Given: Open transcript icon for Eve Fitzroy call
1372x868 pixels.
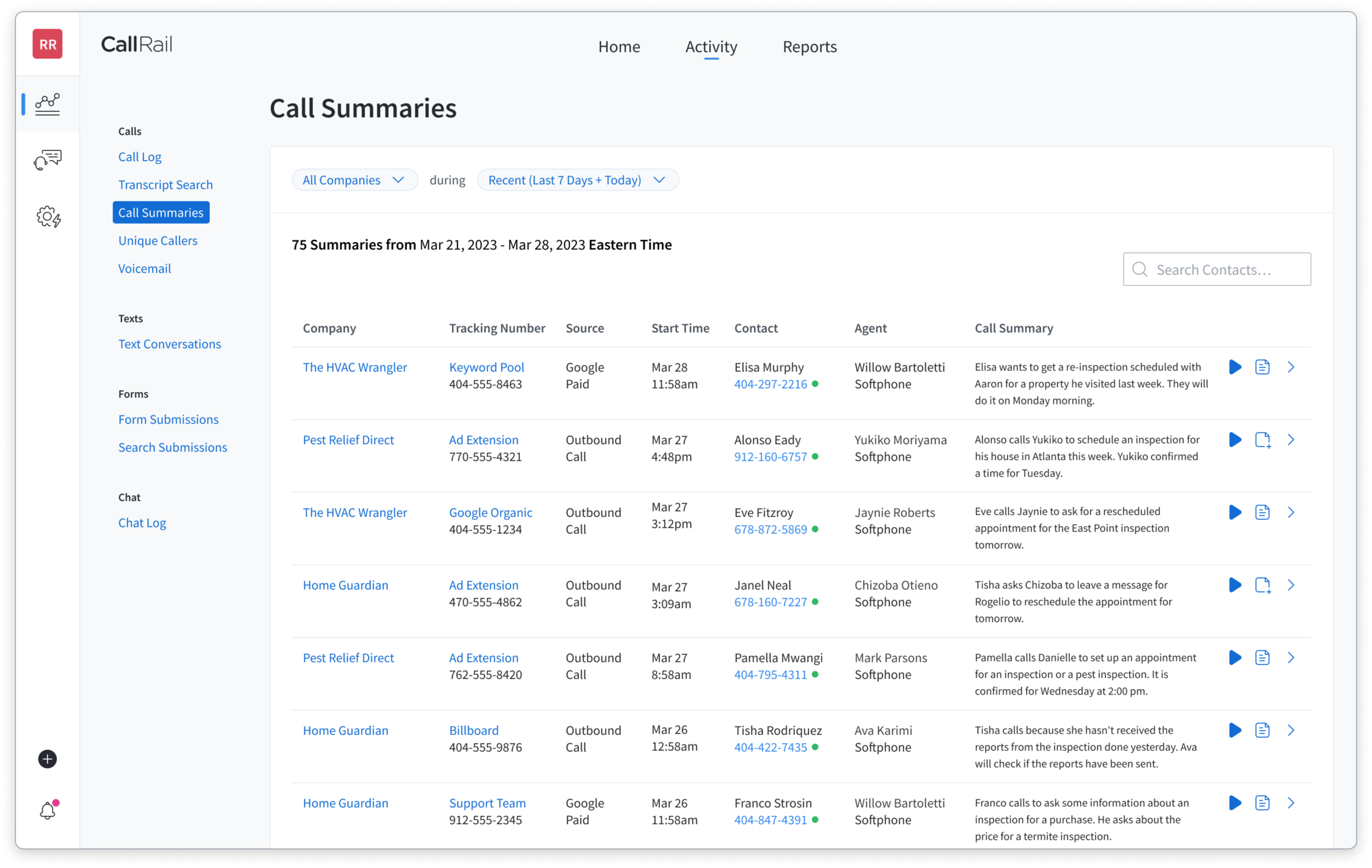Looking at the screenshot, I should pos(1262,513).
